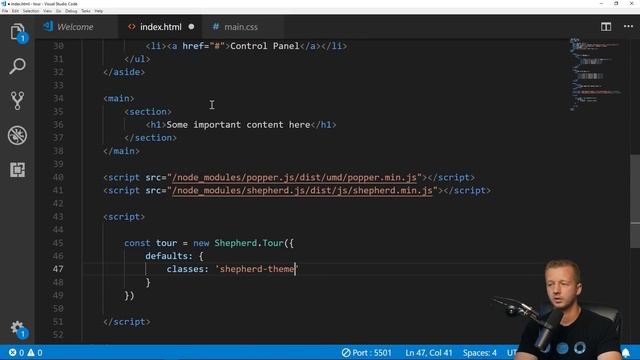Click the warnings triangle in the status bar
The height and width of the screenshot is (360, 640).
tap(31, 353)
